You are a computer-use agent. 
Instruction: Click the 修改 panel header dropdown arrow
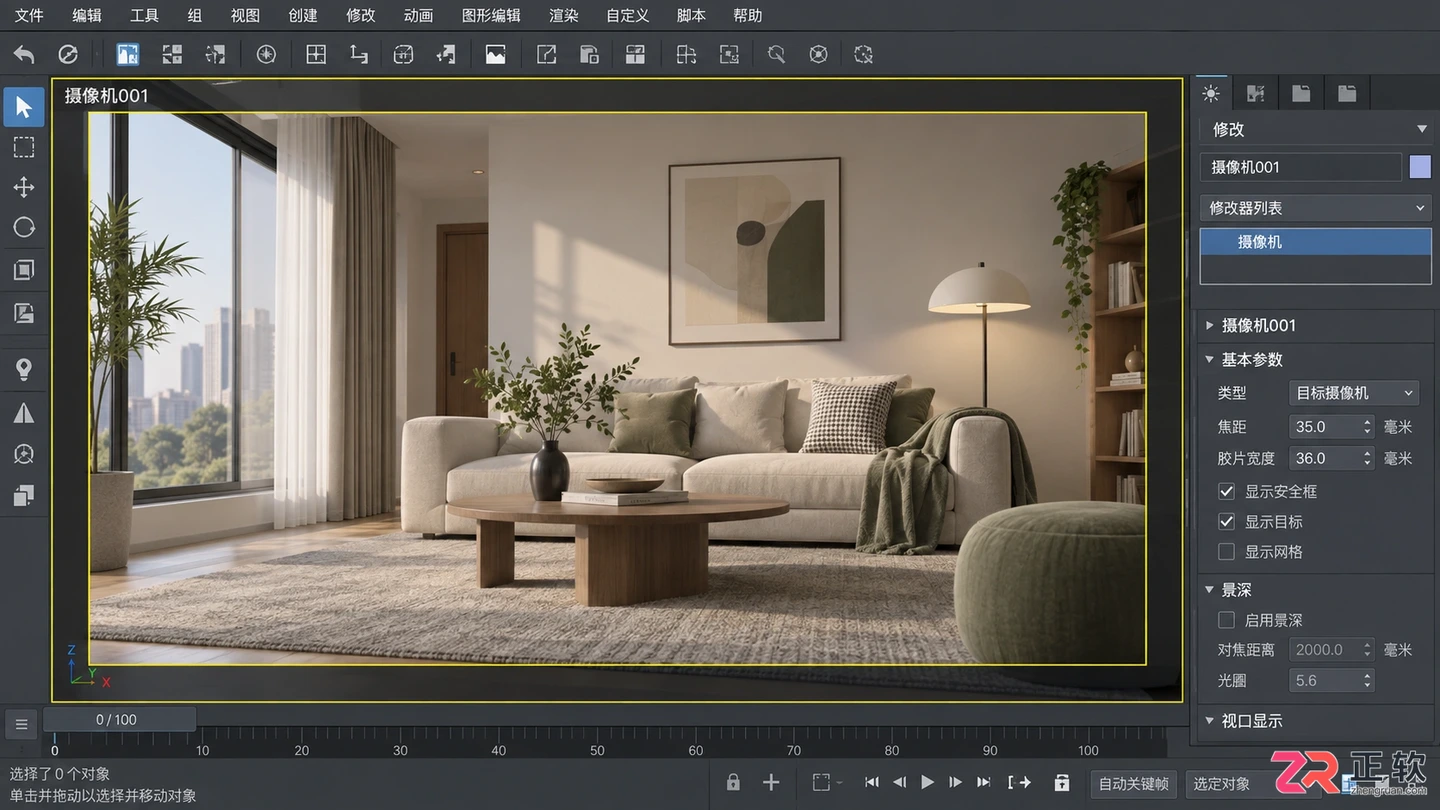coord(1422,129)
